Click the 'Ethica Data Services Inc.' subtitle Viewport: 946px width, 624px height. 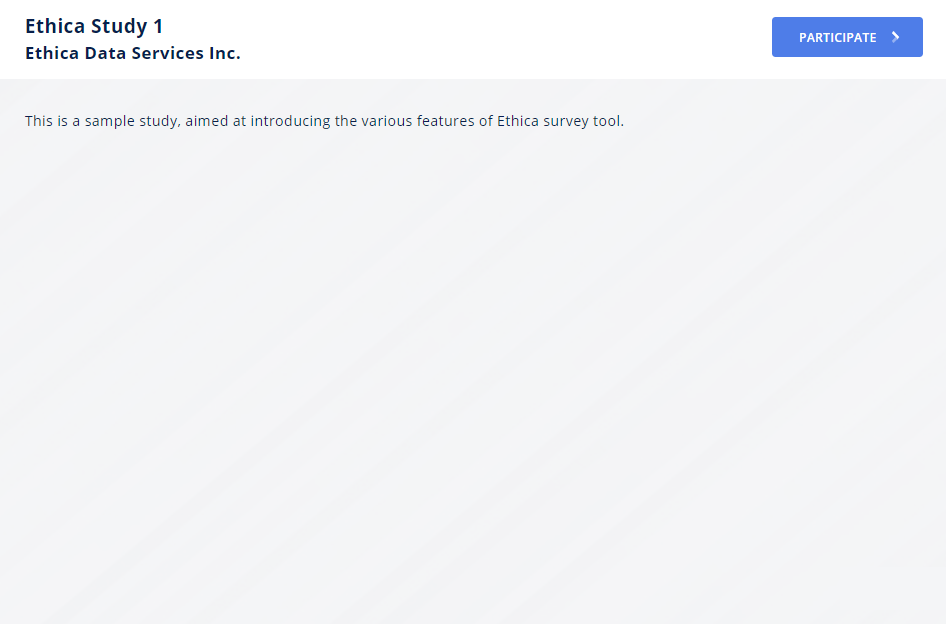(133, 53)
